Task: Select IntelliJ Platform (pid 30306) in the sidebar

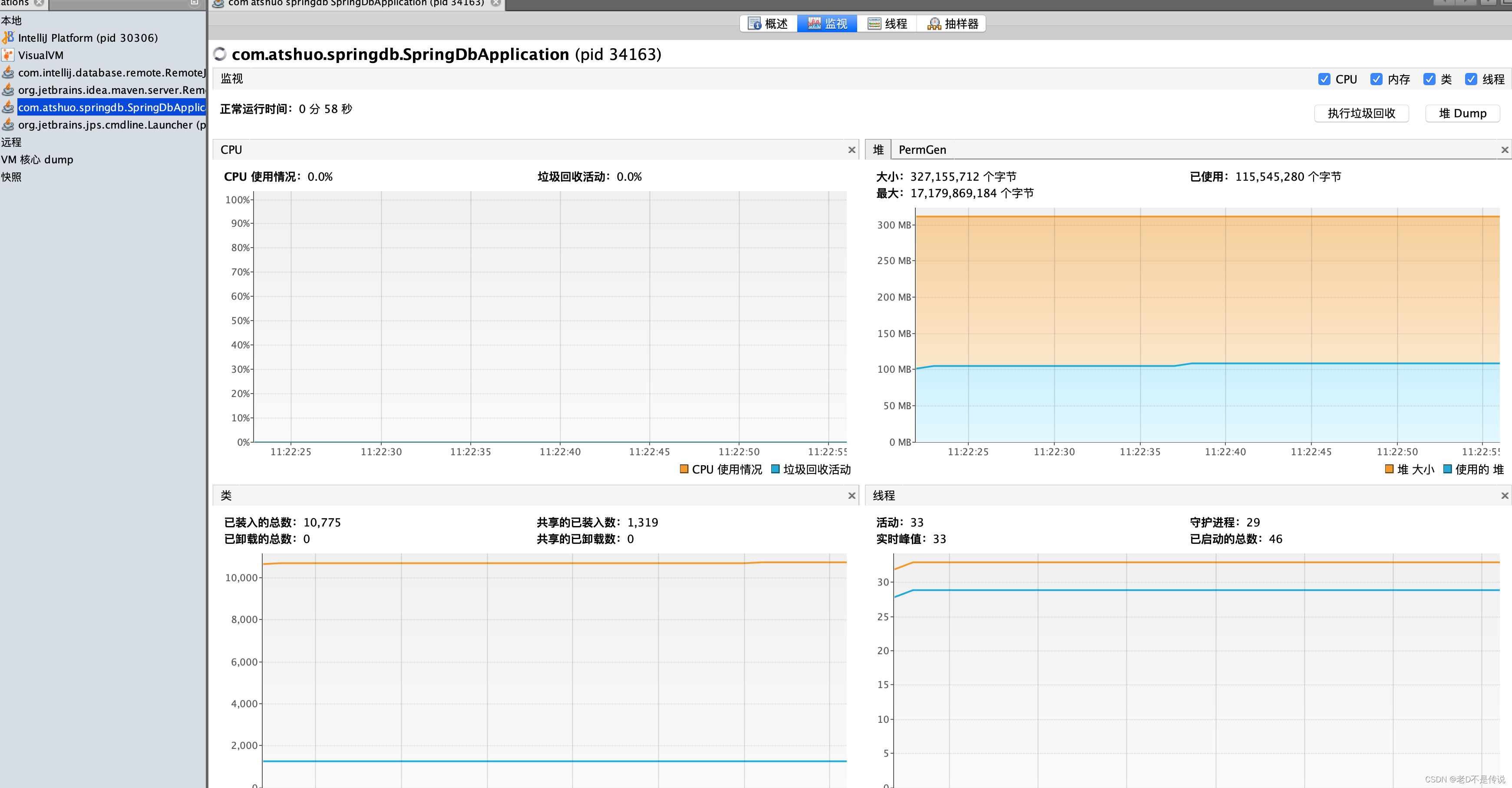Action: (88, 38)
